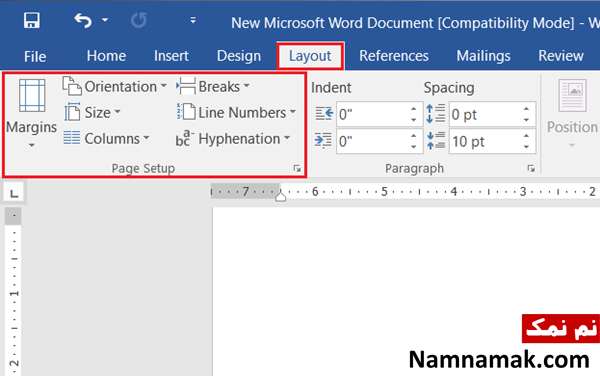Screen dimensions: 600x376
Task: Open the Paragraph dialog launcher
Action: coord(531,168)
